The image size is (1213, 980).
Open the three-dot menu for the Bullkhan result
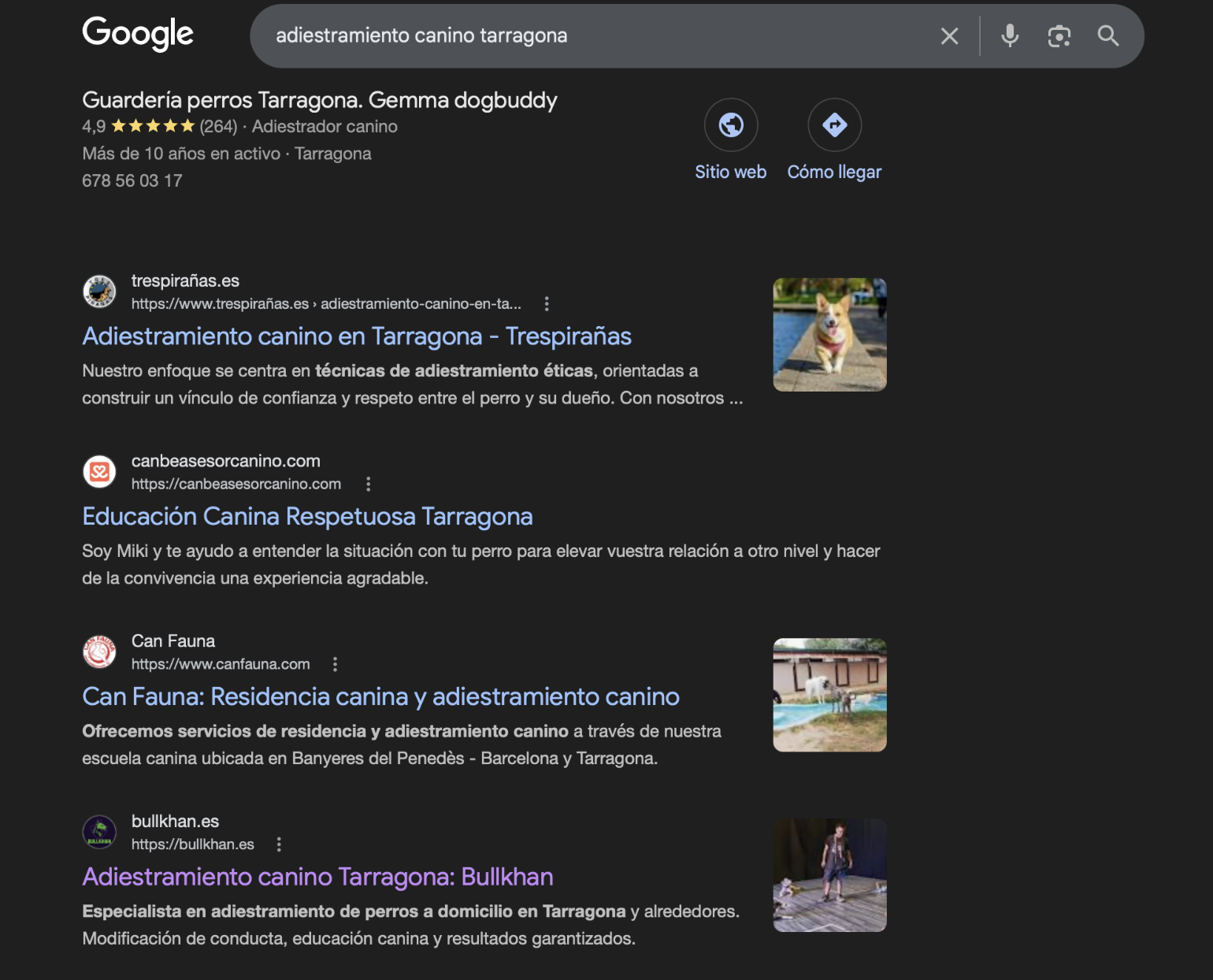click(x=280, y=844)
